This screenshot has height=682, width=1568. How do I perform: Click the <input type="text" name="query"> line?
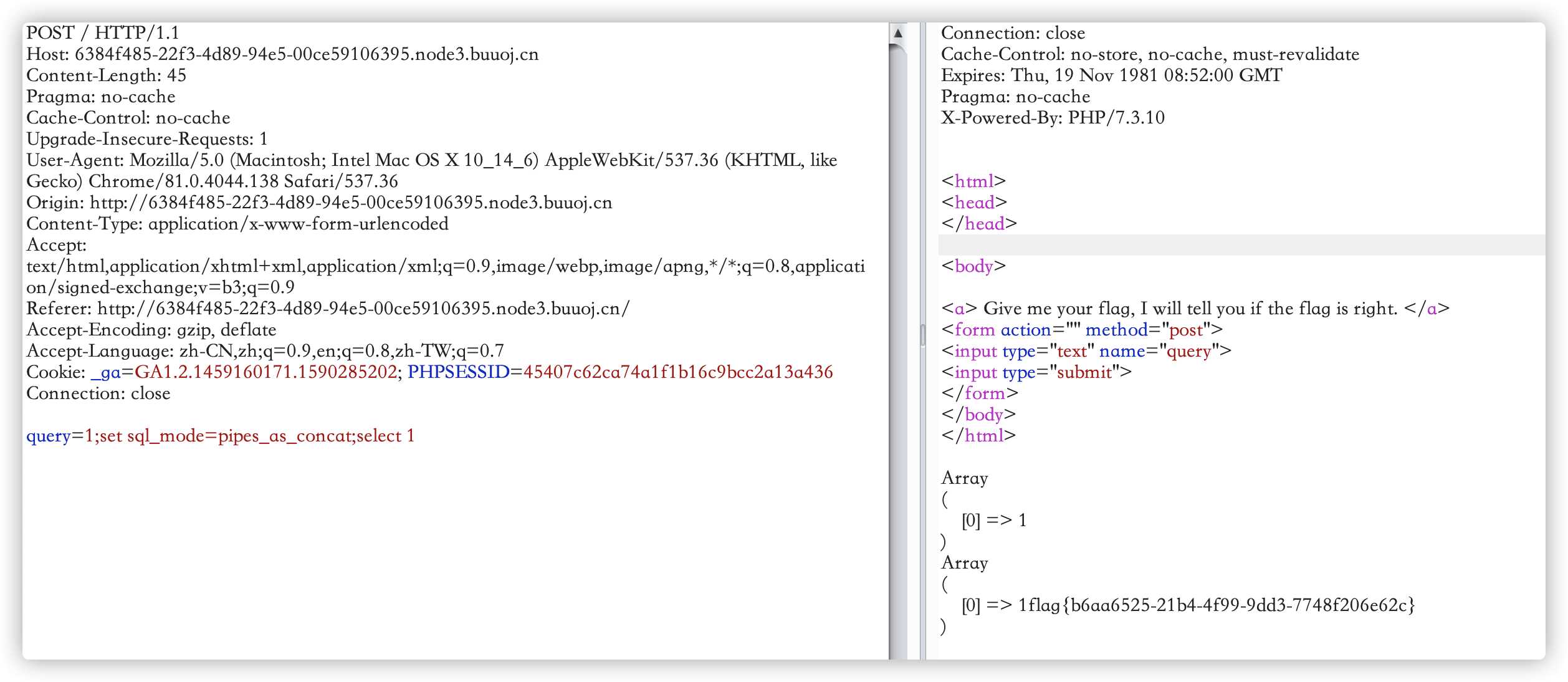pyautogui.click(x=1086, y=351)
